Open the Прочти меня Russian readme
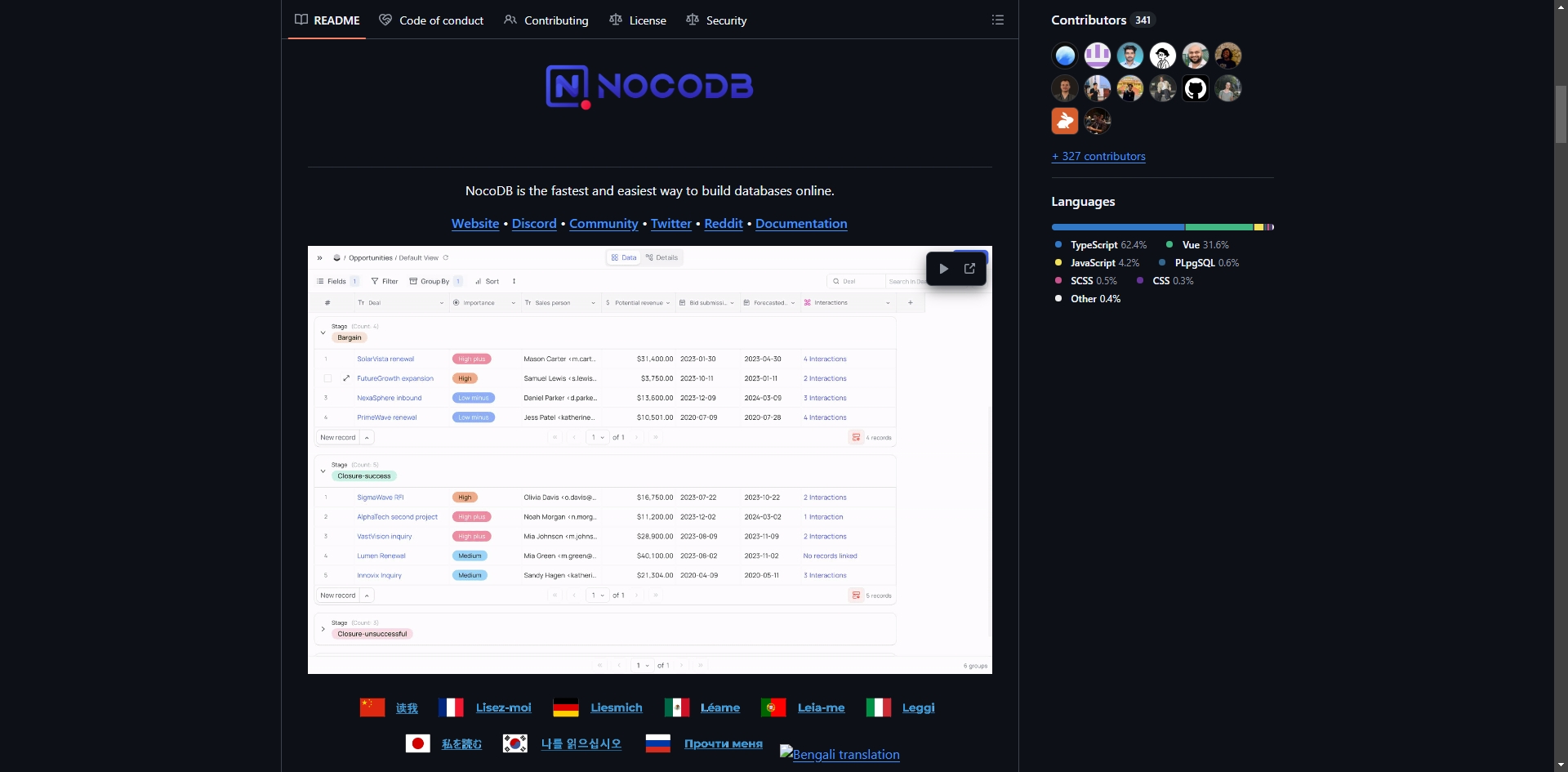Viewport: 1568px width, 772px height. (724, 743)
